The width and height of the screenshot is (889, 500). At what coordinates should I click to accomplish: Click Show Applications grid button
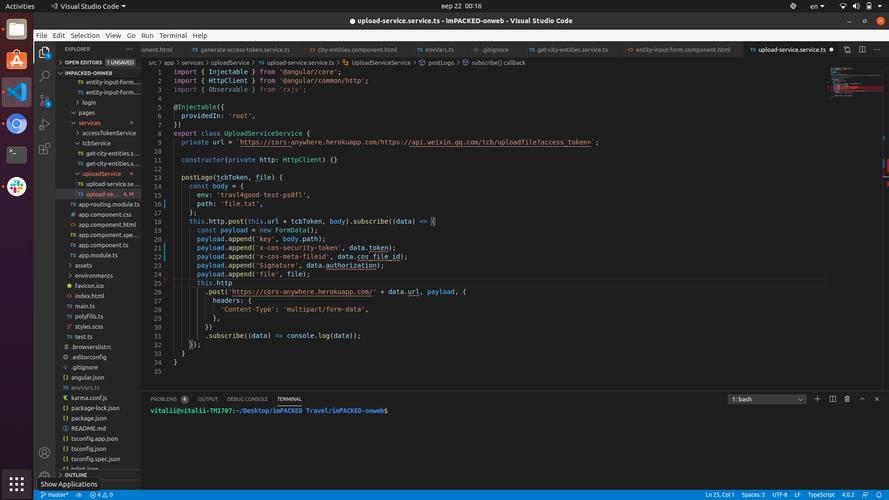click(16, 484)
